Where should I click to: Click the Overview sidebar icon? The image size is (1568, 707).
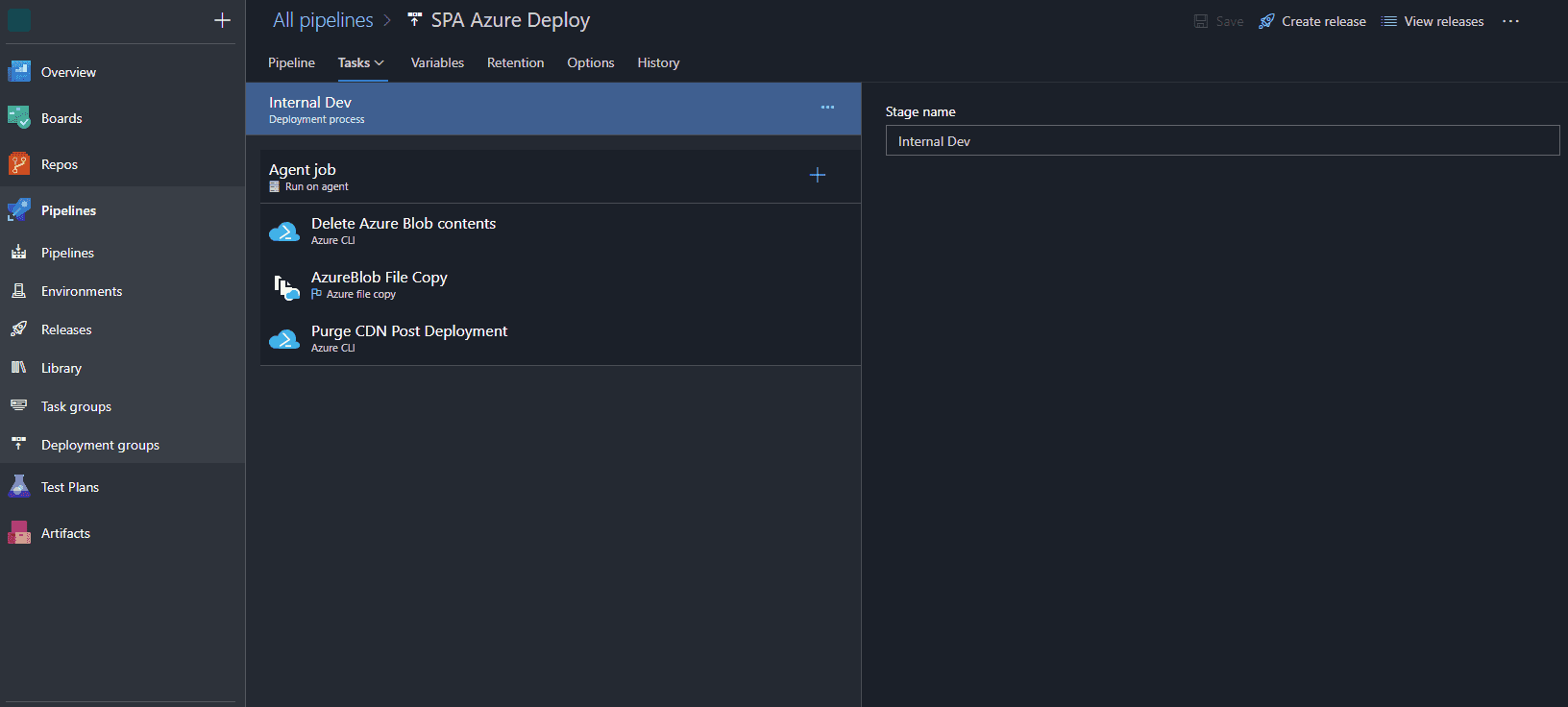pyautogui.click(x=19, y=71)
